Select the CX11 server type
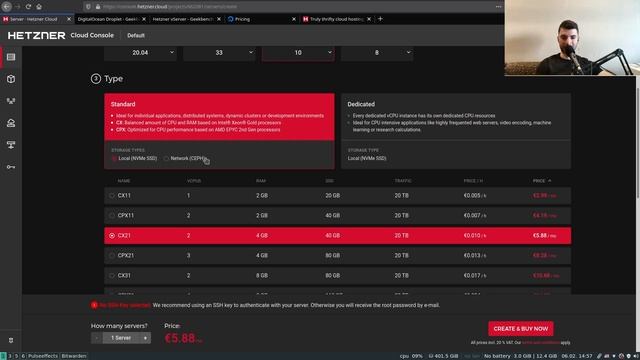640x360 pixels. pyautogui.click(x=338, y=196)
